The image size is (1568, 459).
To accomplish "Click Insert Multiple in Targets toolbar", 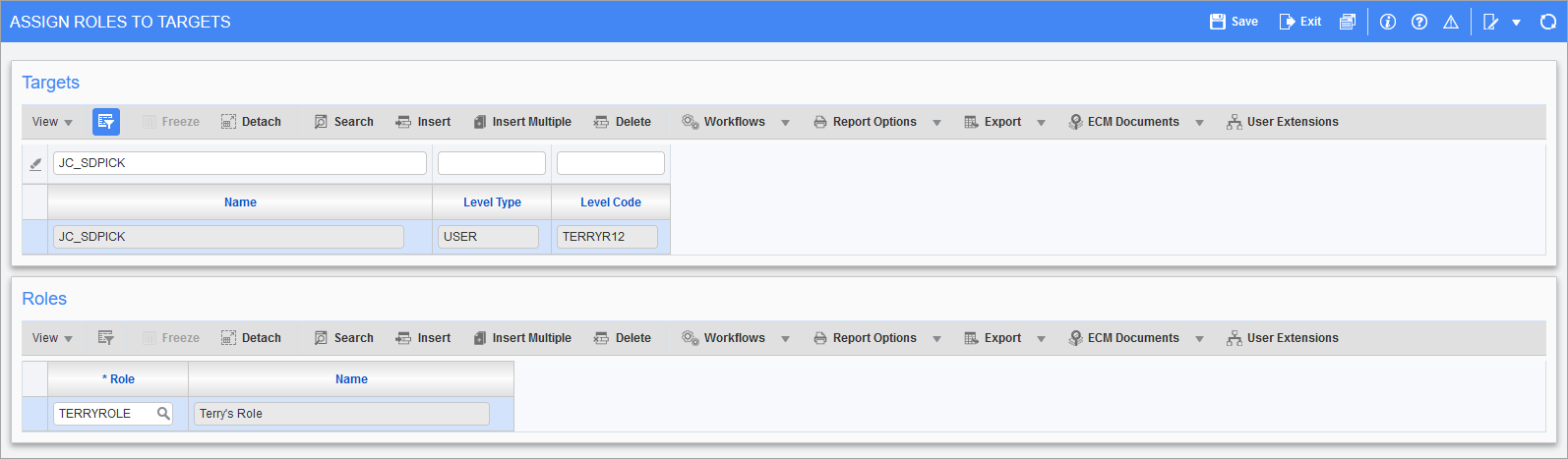I will [x=522, y=122].
